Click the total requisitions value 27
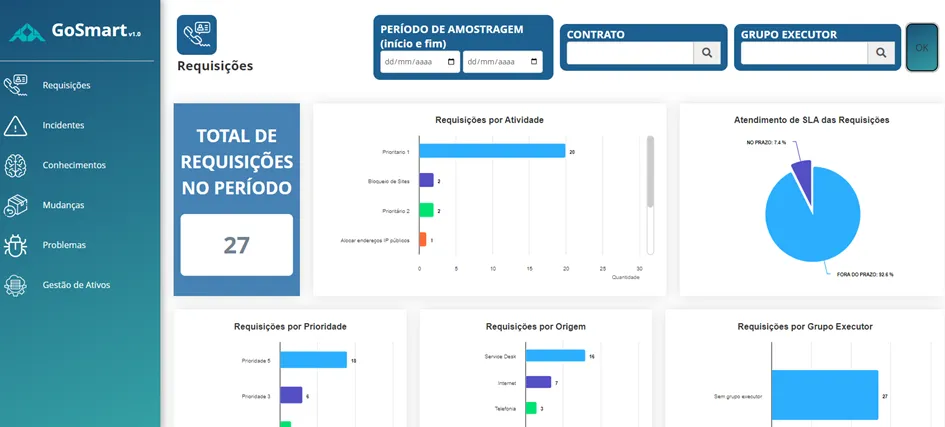The width and height of the screenshot is (945, 427). (236, 245)
